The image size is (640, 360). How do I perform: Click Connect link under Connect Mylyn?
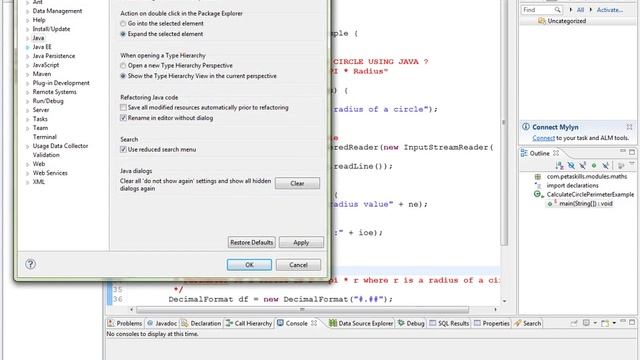[x=543, y=138]
